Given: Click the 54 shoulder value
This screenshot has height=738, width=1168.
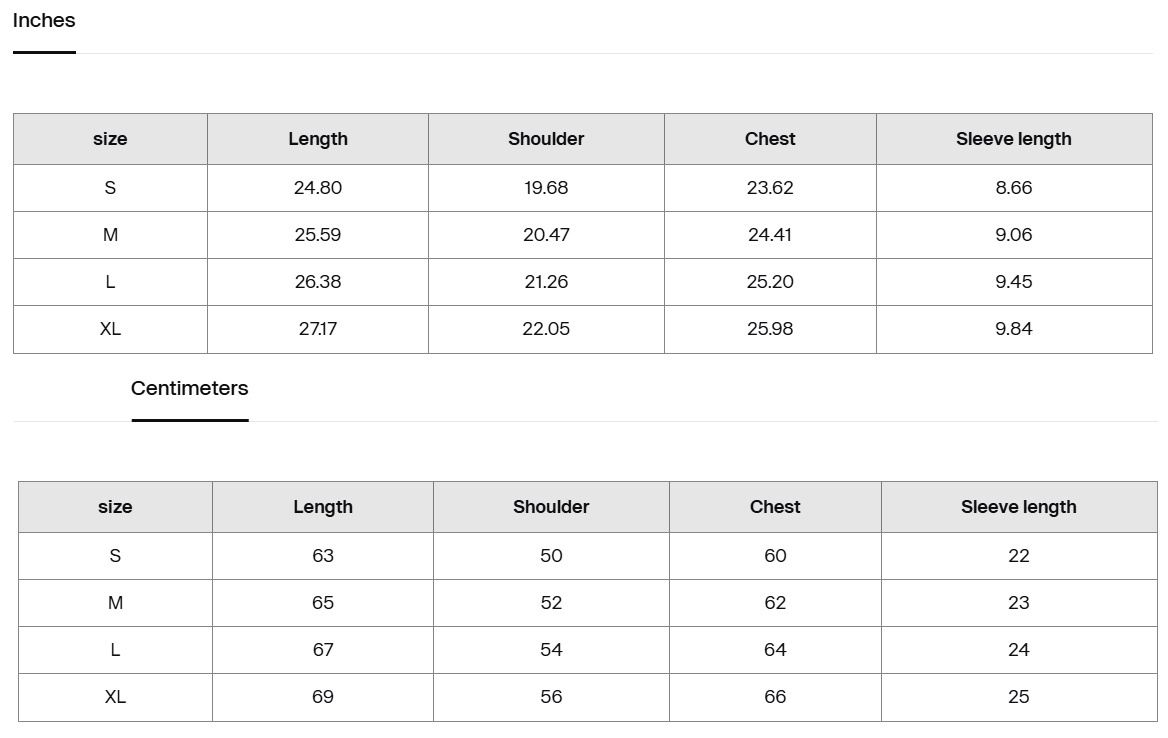Looking at the screenshot, I should [551, 650].
